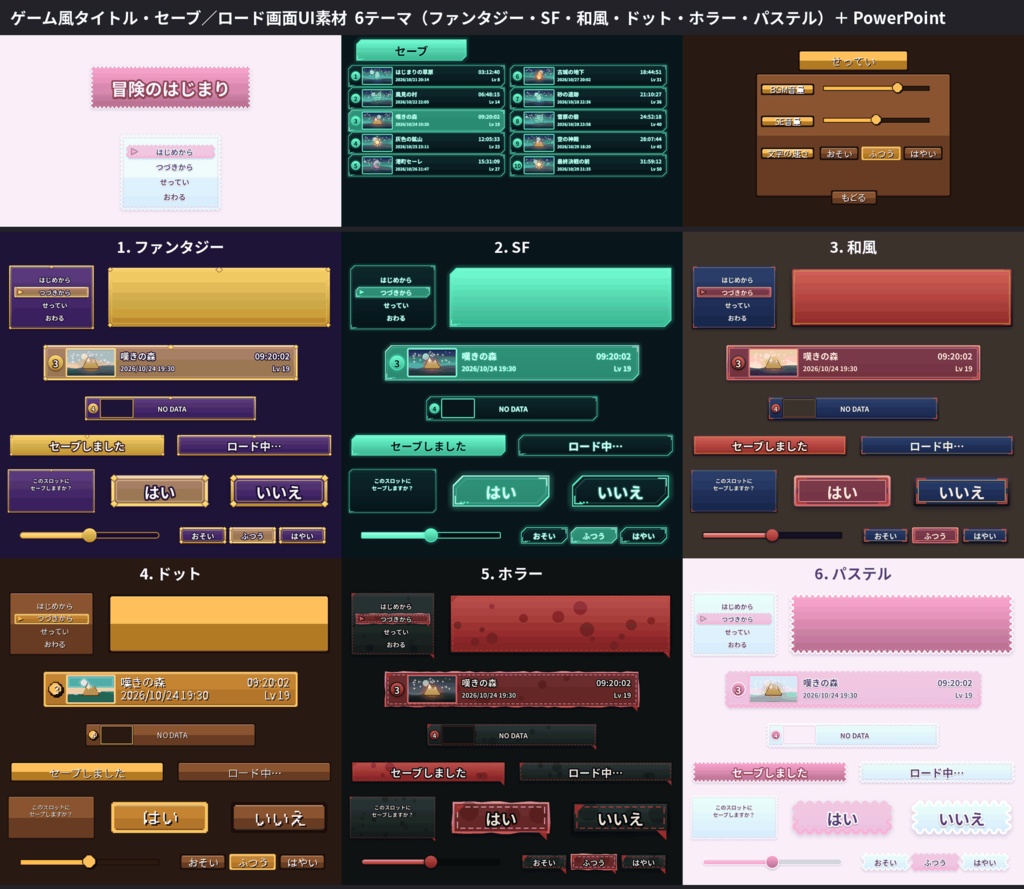This screenshot has height=889, width=1024.
Task: Click the number 4 badge on ファンタジー NO DATA slot
Action: (x=93, y=409)
